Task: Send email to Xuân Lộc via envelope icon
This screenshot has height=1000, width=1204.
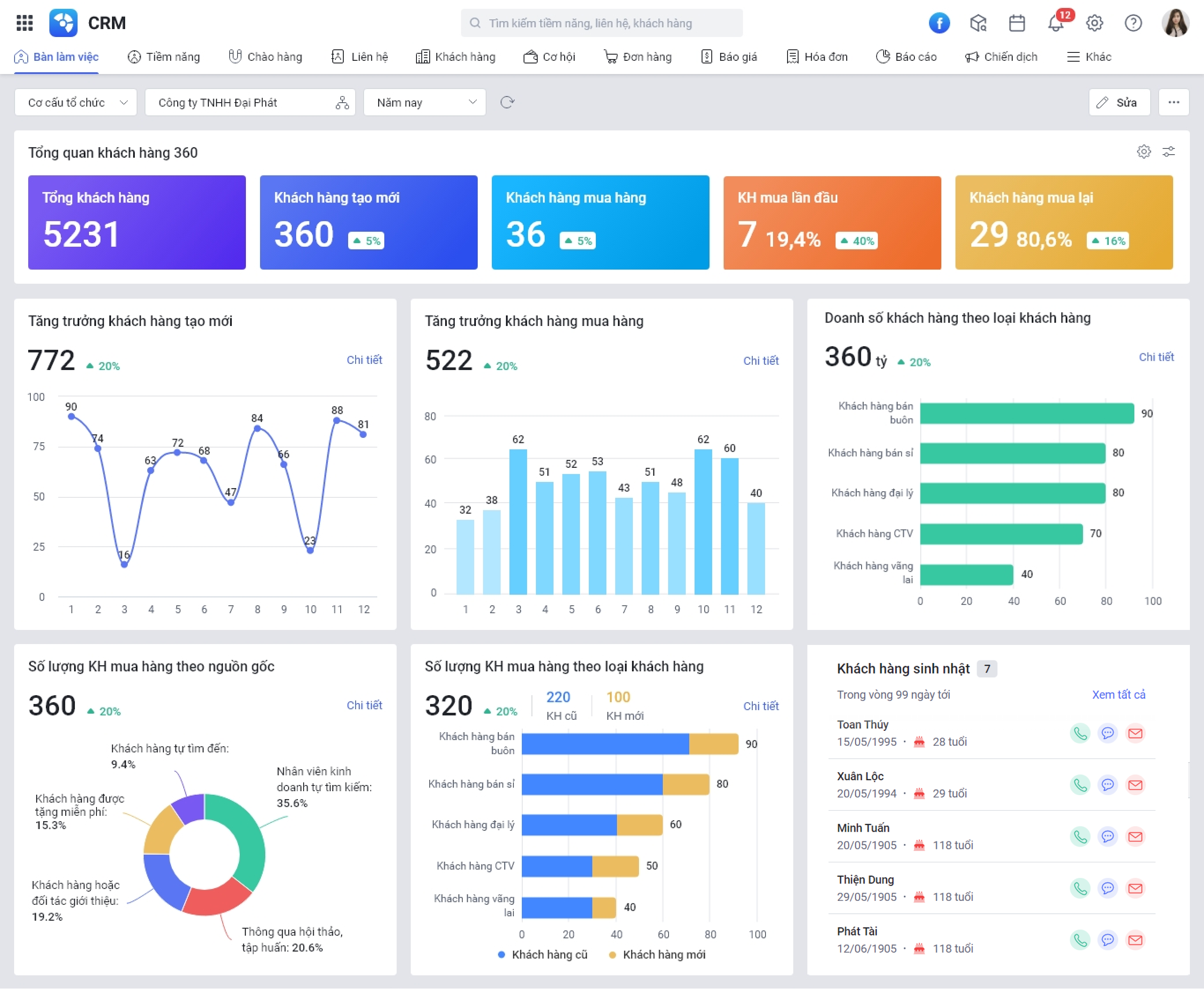Action: 1135,785
